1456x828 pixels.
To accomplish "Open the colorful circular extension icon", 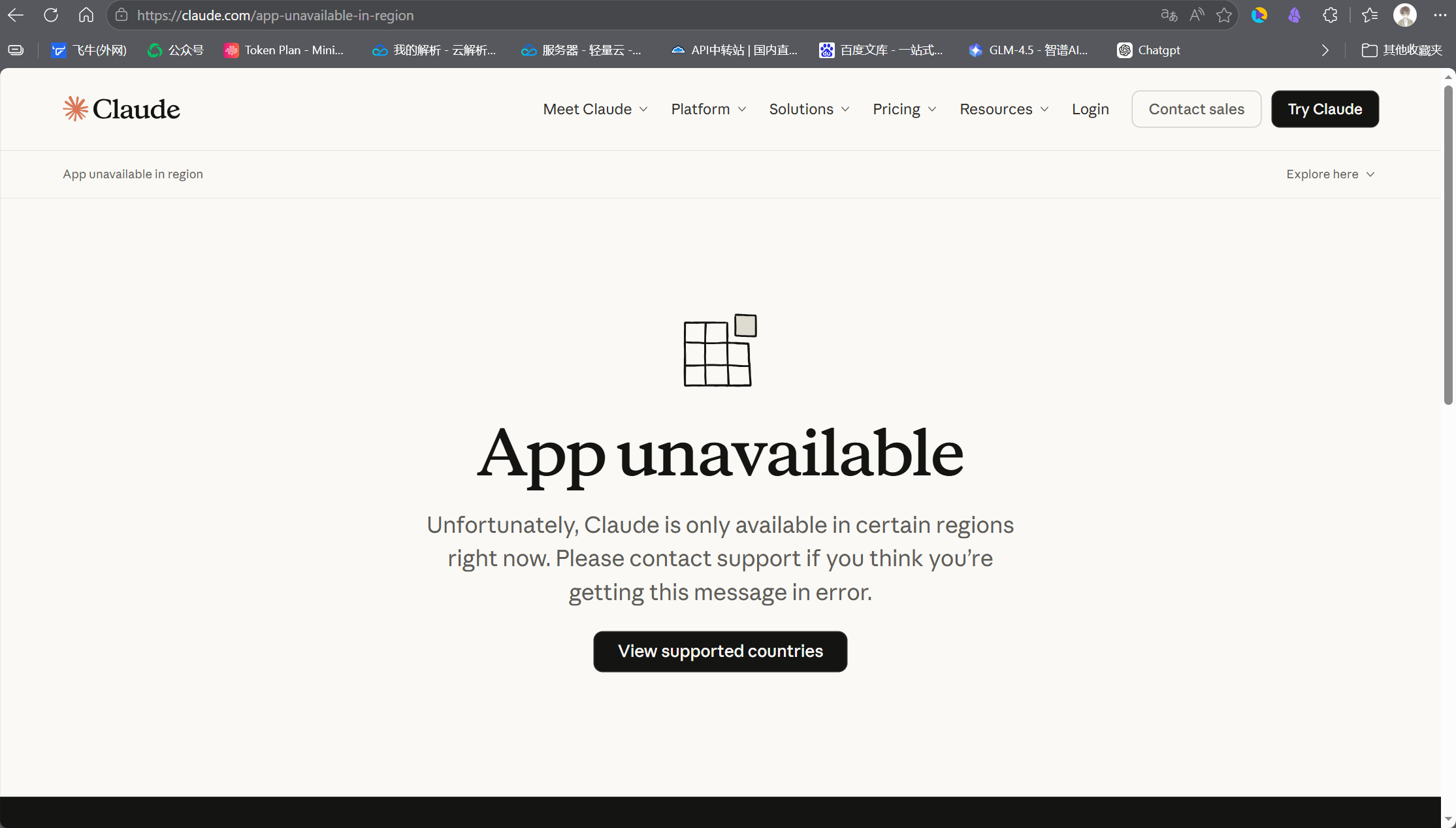I will coord(1259,15).
